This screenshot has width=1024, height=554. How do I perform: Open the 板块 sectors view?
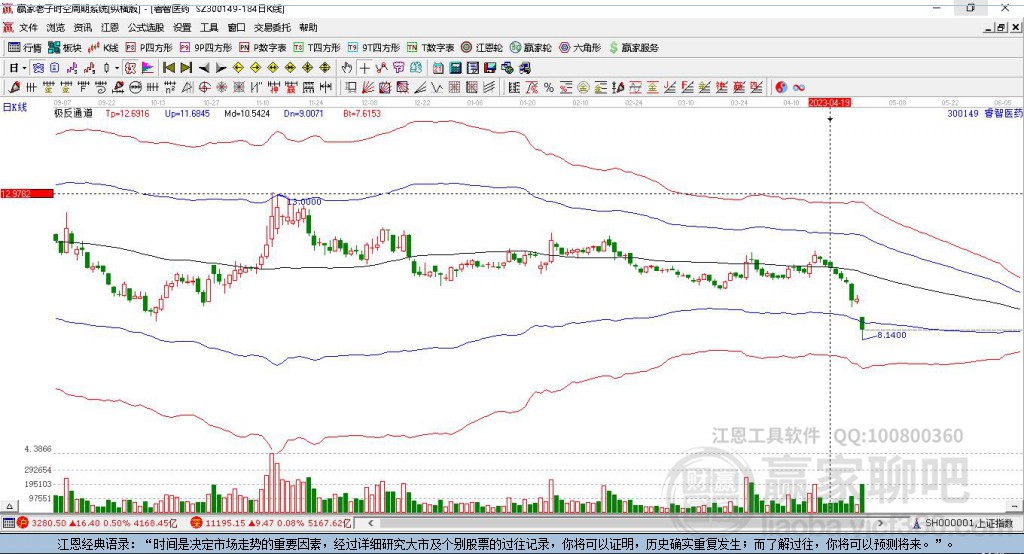[x=65, y=48]
